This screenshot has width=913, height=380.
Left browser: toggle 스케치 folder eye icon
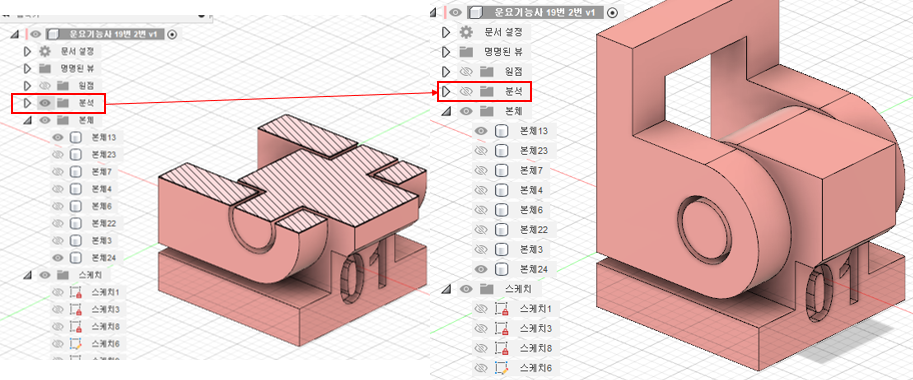click(44, 275)
